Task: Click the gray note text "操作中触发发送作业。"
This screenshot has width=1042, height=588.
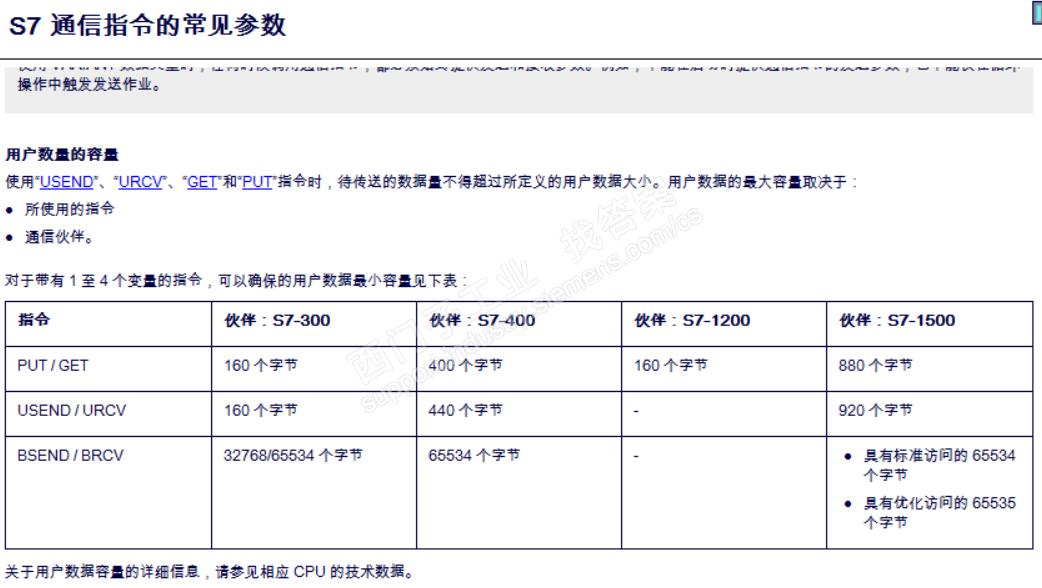Action: point(89,85)
